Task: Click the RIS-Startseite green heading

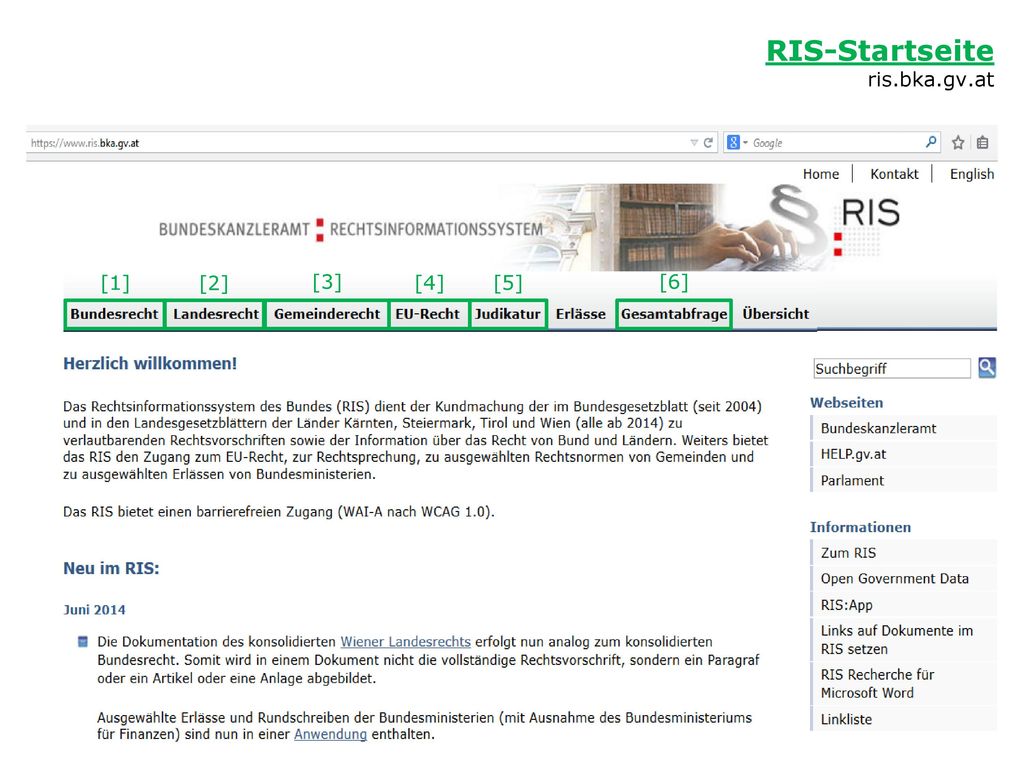Action: [x=880, y=51]
